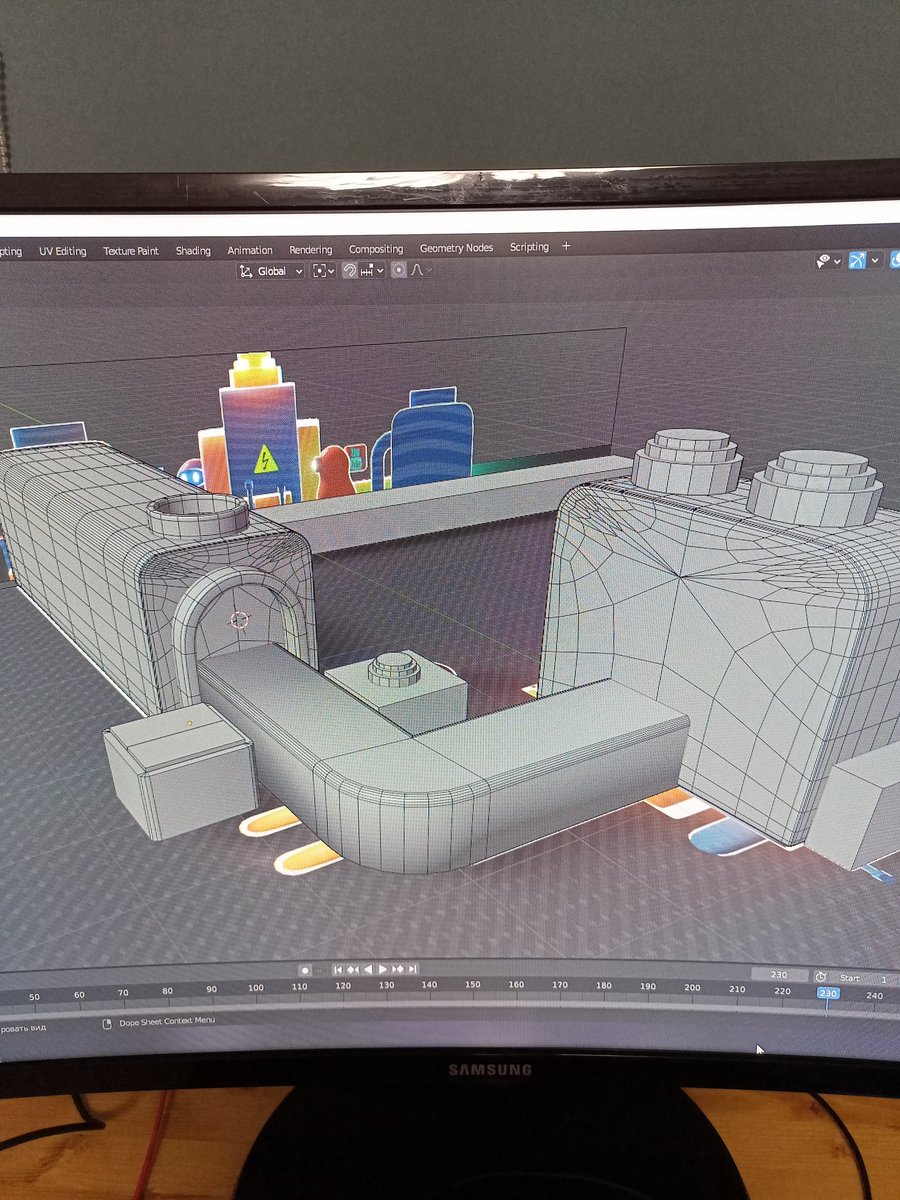
Task: Click frame 100 on the timeline ruler
Action: coord(256,988)
